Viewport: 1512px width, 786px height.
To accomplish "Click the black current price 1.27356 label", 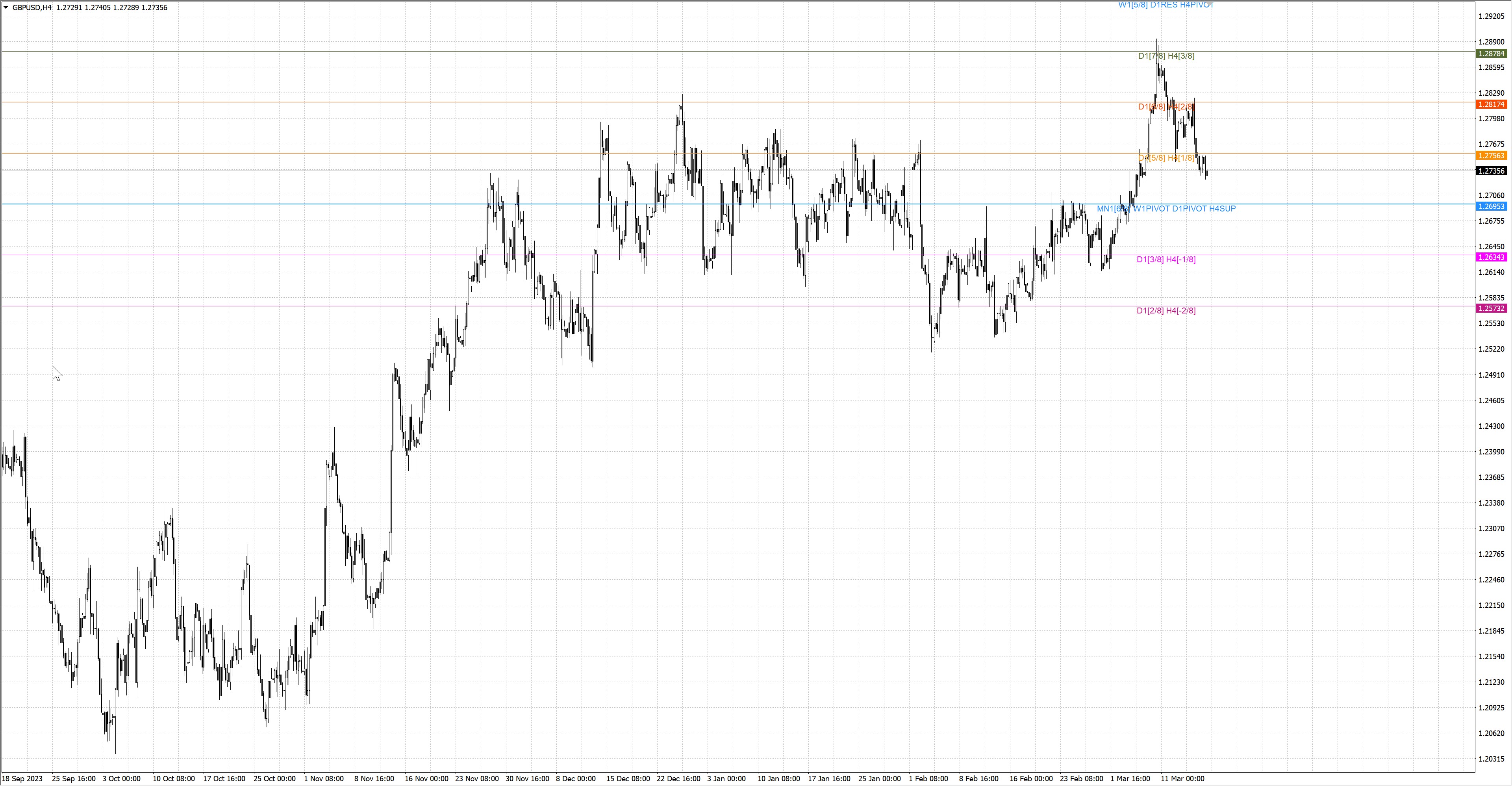I will pyautogui.click(x=1491, y=171).
